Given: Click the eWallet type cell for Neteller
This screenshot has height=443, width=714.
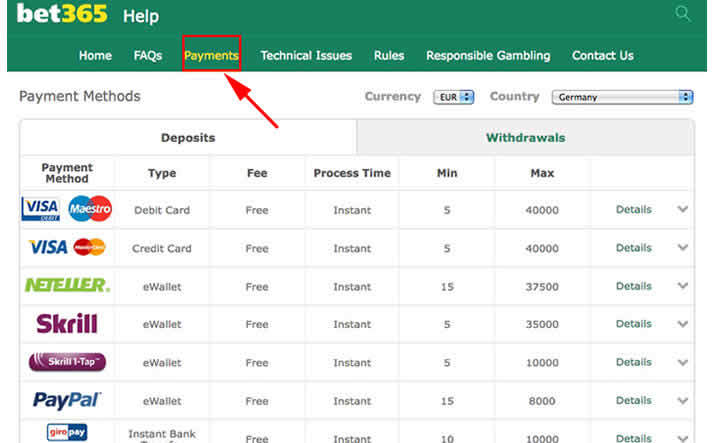Looking at the screenshot, I should click(x=162, y=287).
